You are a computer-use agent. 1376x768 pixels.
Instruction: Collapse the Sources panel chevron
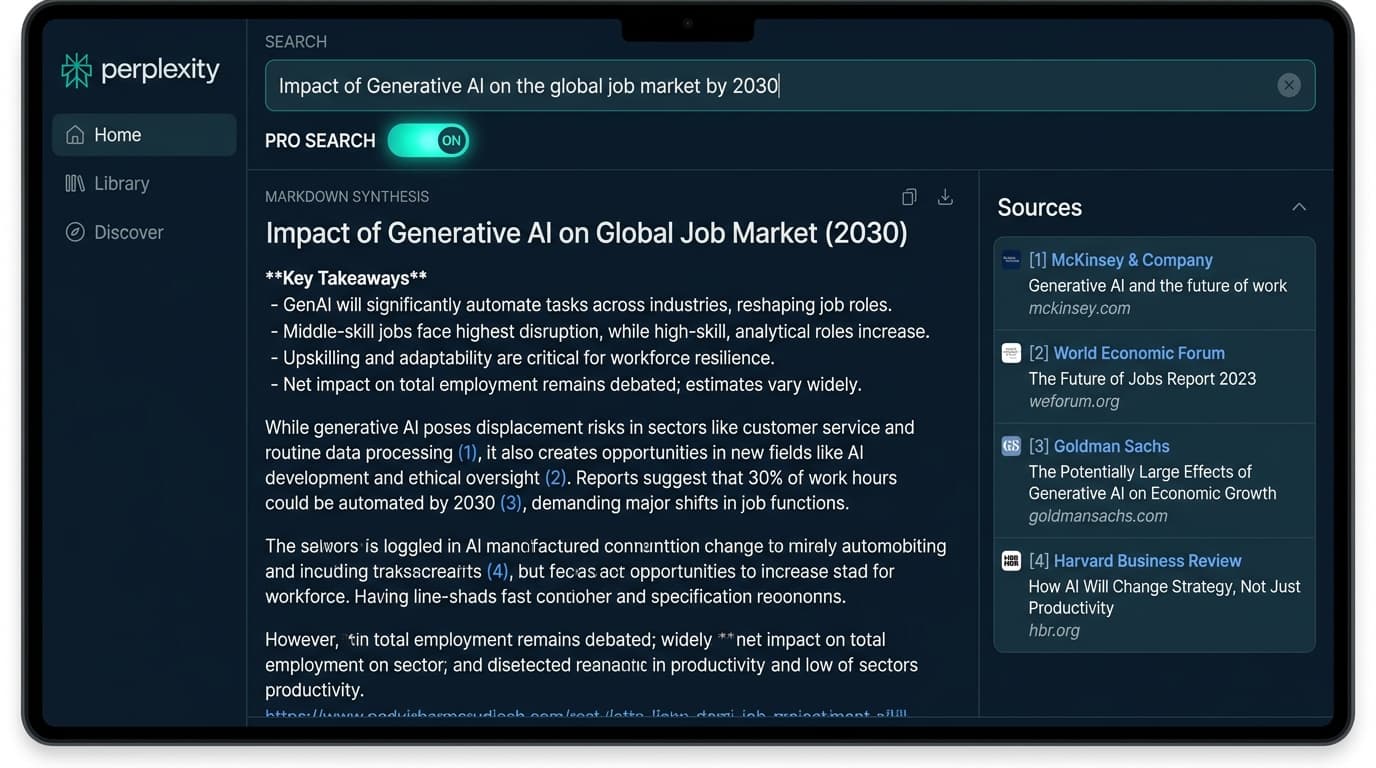tap(1299, 207)
